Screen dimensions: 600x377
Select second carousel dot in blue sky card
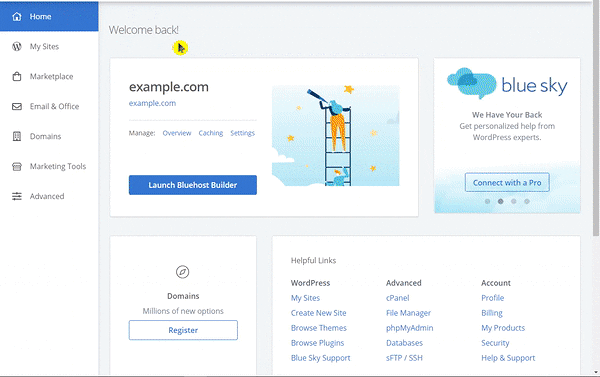coord(501,201)
